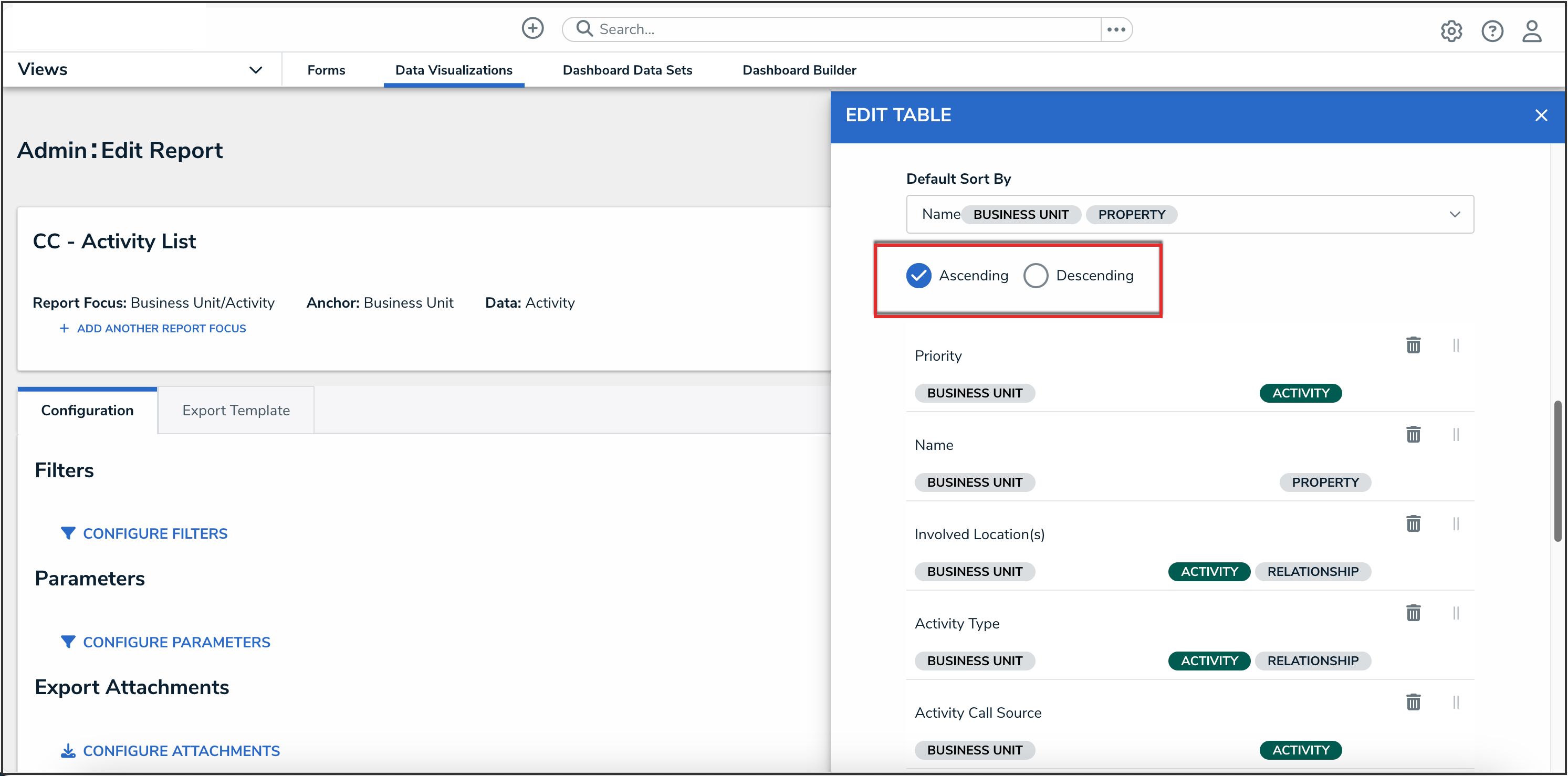
Task: Click Configure Filters link
Action: tap(154, 533)
